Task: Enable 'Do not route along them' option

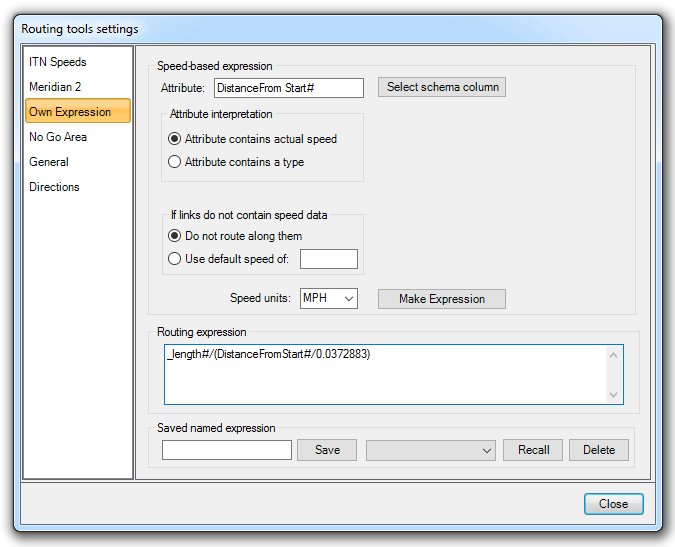Action: click(175, 236)
